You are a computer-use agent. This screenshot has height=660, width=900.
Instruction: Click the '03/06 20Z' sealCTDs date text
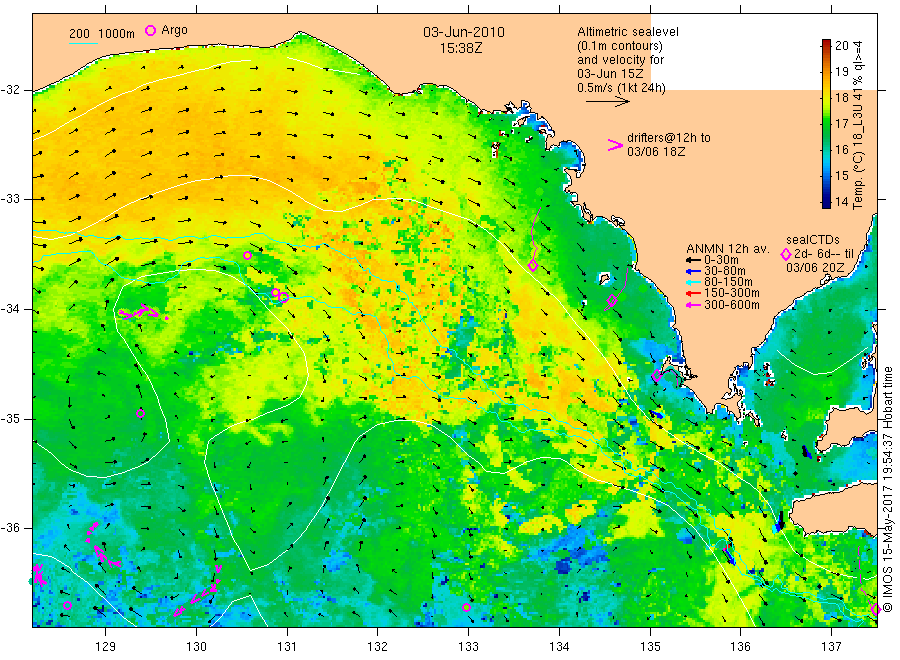[x=815, y=268]
